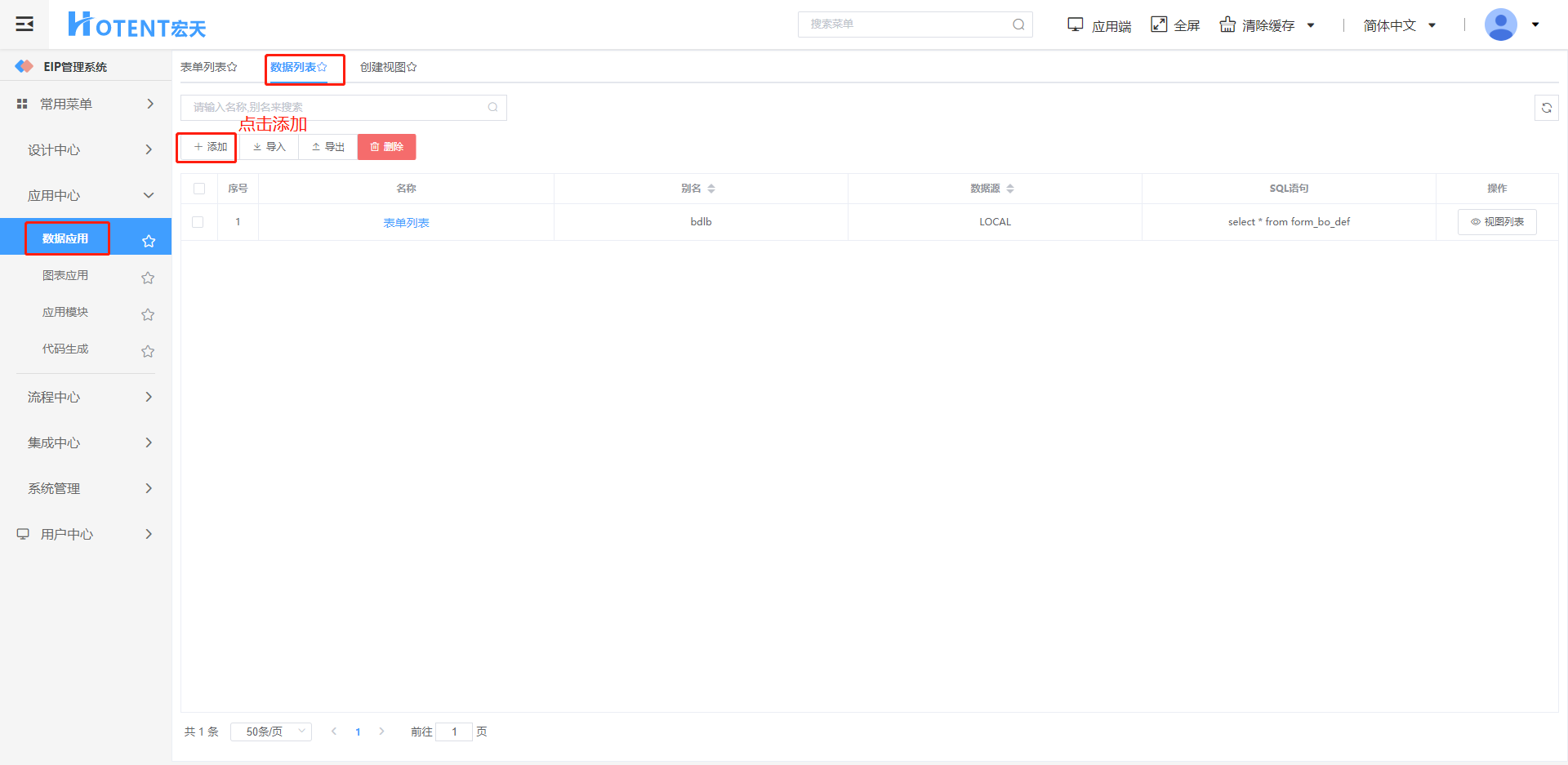This screenshot has width=1568, height=765.
Task: Select 图表应用 in the sidebar
Action: pyautogui.click(x=65, y=275)
